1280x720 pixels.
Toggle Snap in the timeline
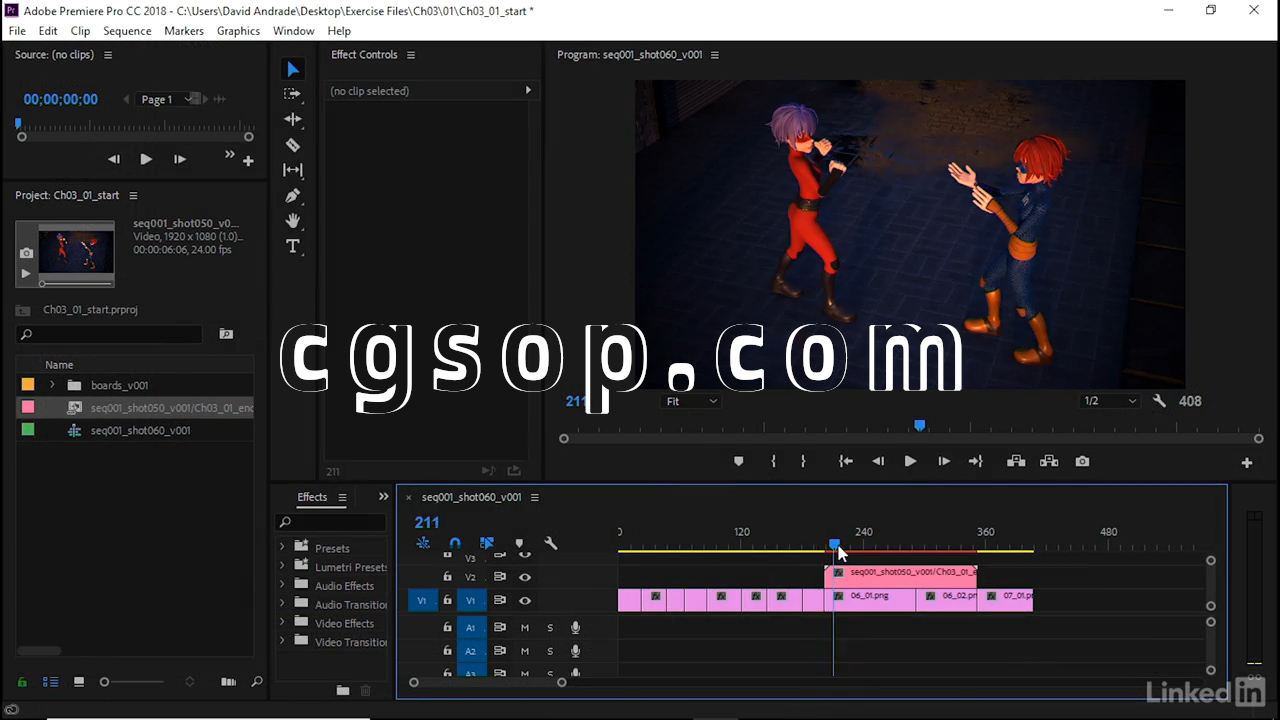coord(455,544)
